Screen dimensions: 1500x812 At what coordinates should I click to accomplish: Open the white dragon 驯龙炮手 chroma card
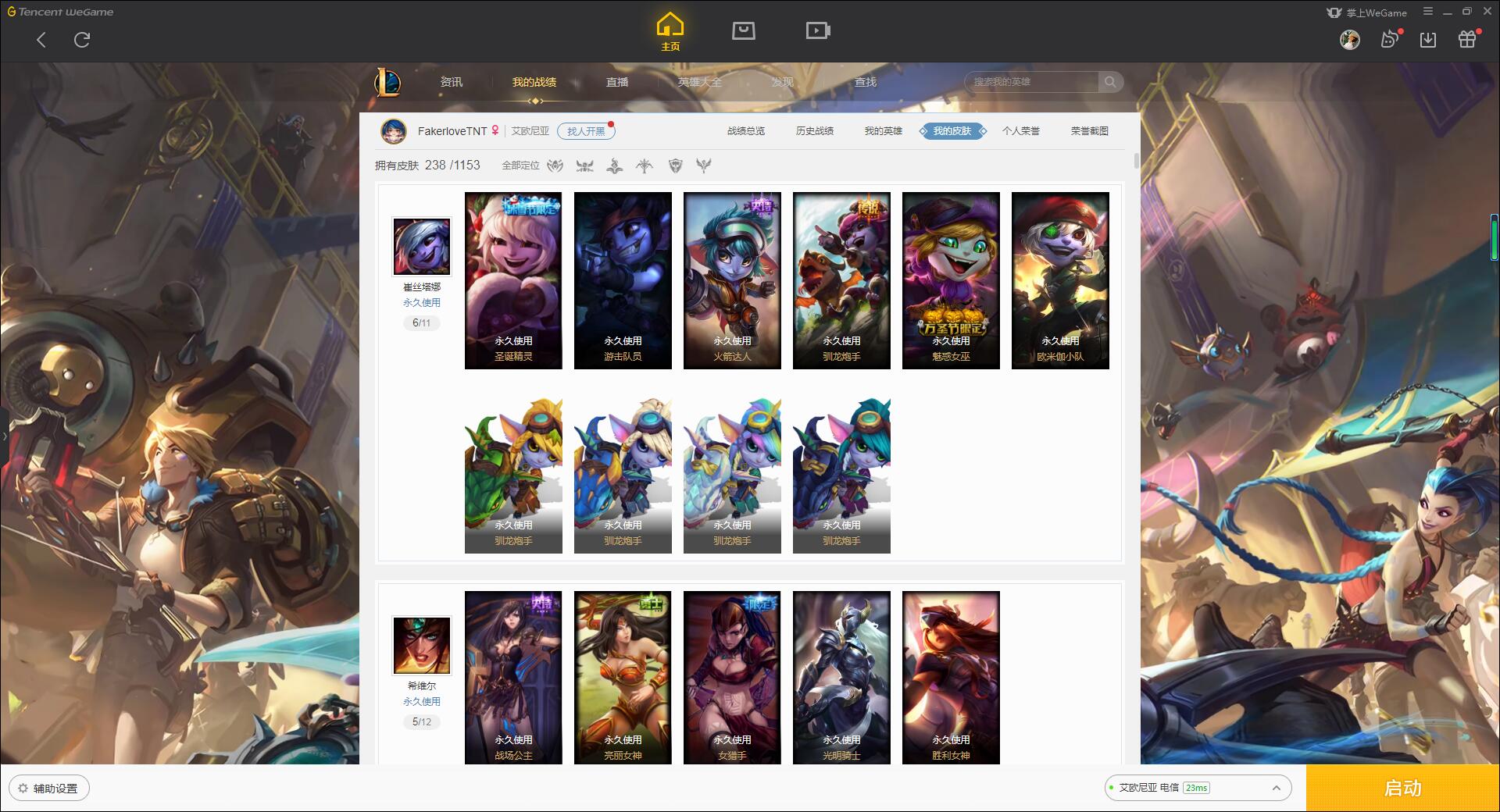[732, 475]
